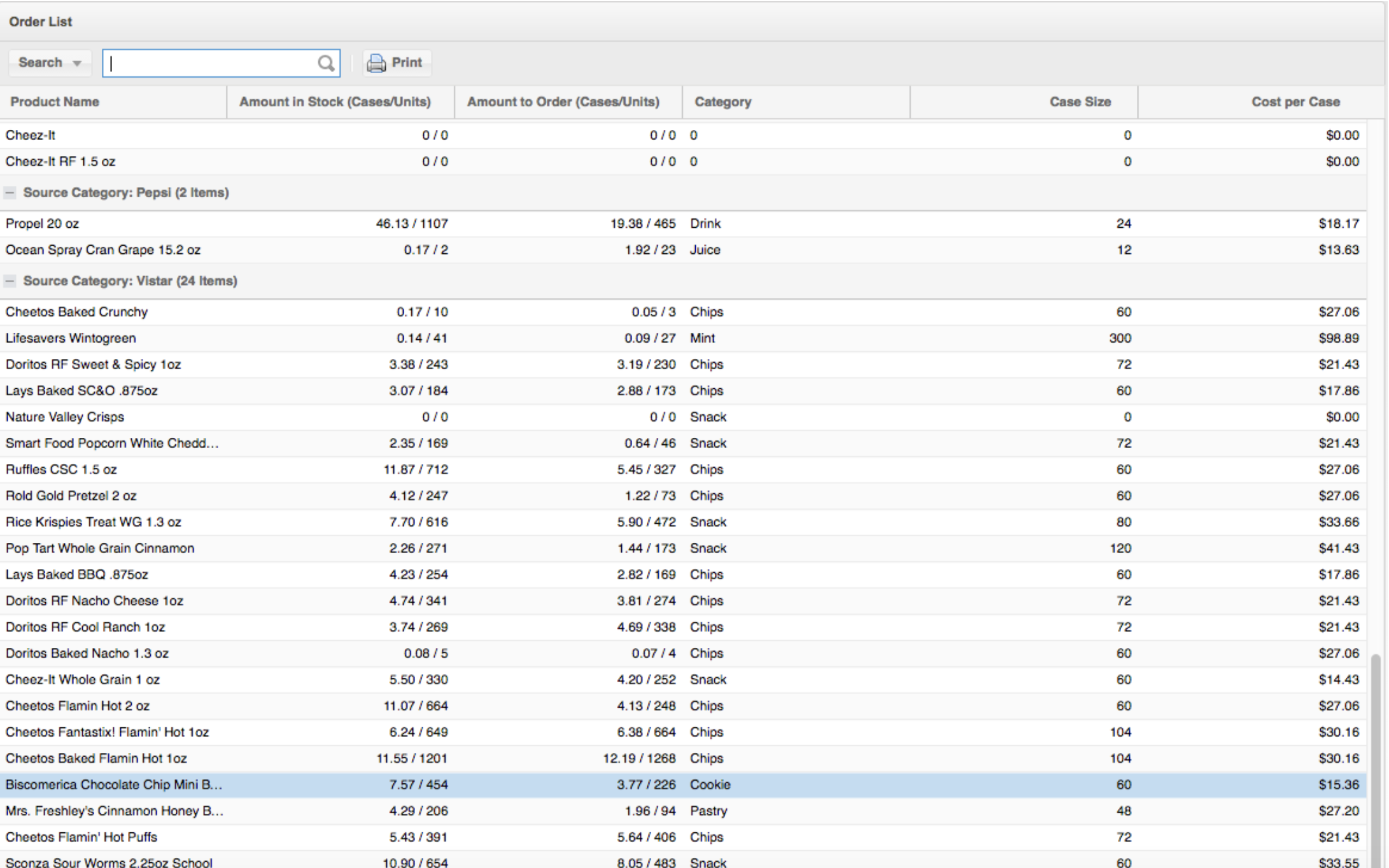Viewport: 1389px width, 868px height.
Task: Select the Cheetos Baked Crunchy row
Action: click(683, 312)
